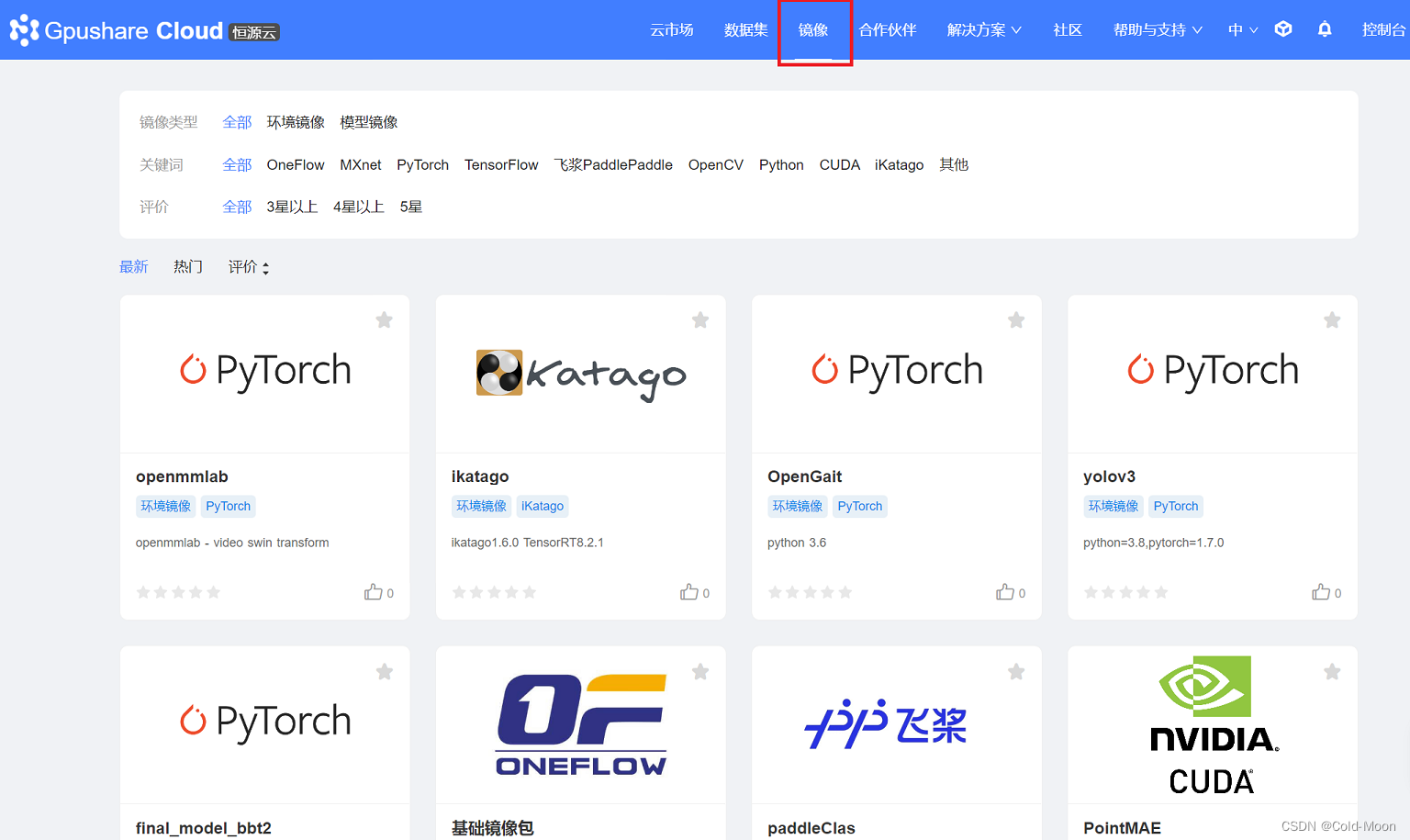Favorite the ikatago image with its star
The height and width of the screenshot is (840, 1410).
pyautogui.click(x=700, y=319)
